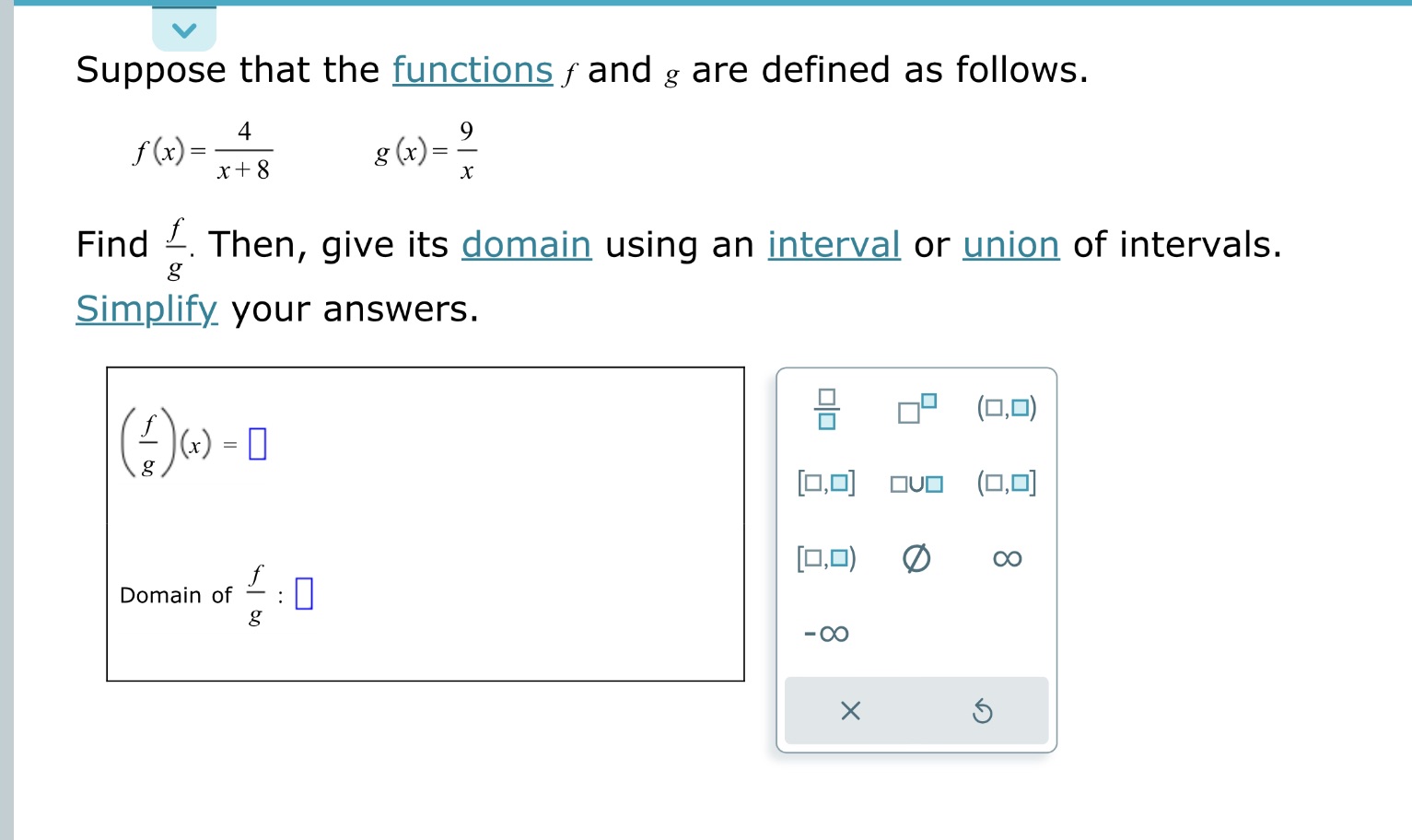
Task: Insert an exponent template
Action: click(915, 407)
